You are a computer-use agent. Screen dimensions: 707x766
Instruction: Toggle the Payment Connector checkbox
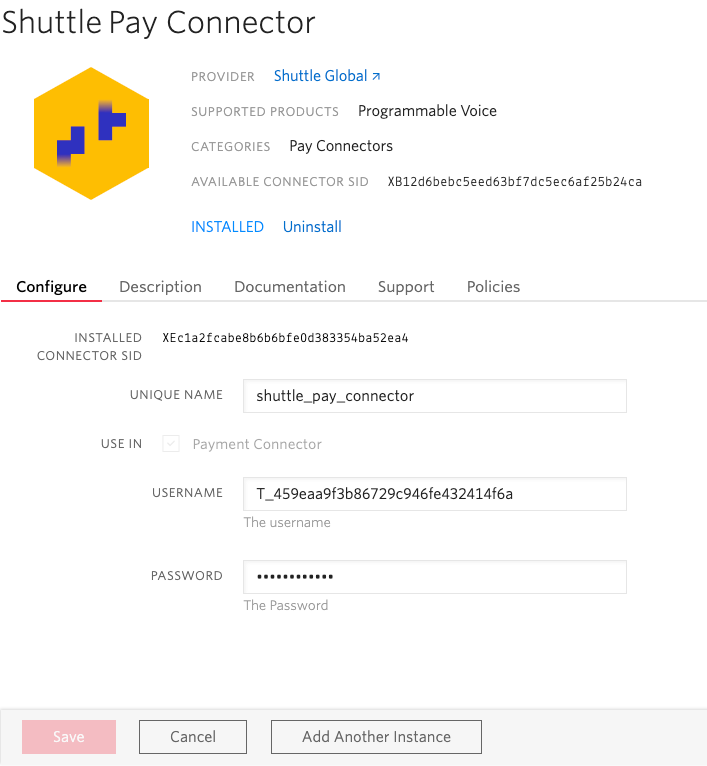pyautogui.click(x=171, y=444)
